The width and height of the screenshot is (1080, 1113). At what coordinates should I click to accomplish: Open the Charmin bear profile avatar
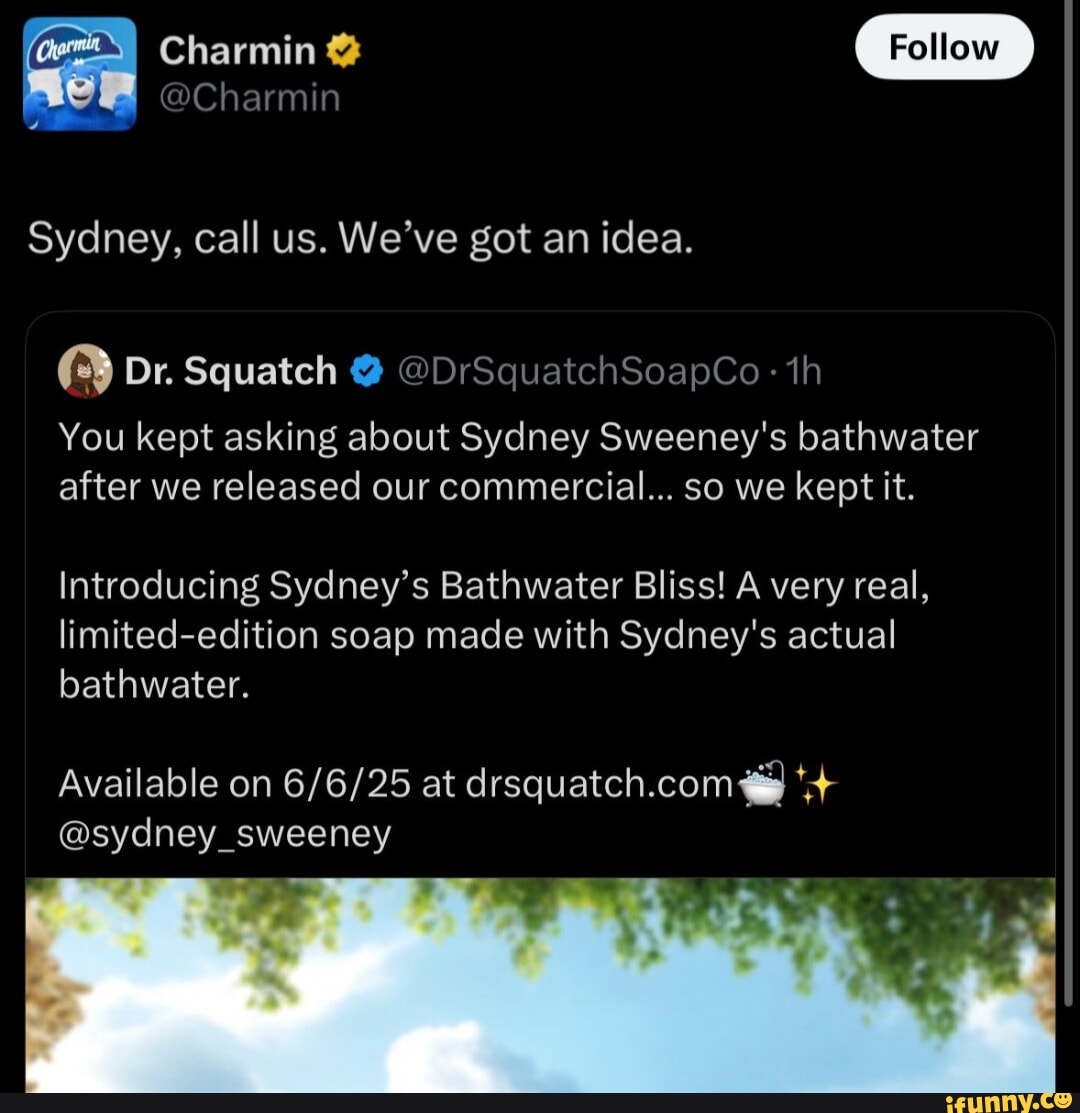point(77,72)
